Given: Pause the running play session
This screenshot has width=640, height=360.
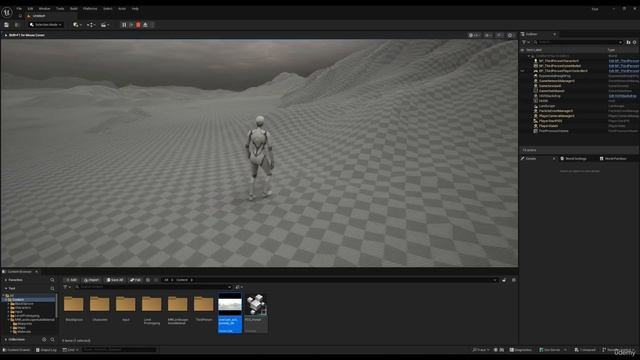Looking at the screenshot, I should coord(124,25).
